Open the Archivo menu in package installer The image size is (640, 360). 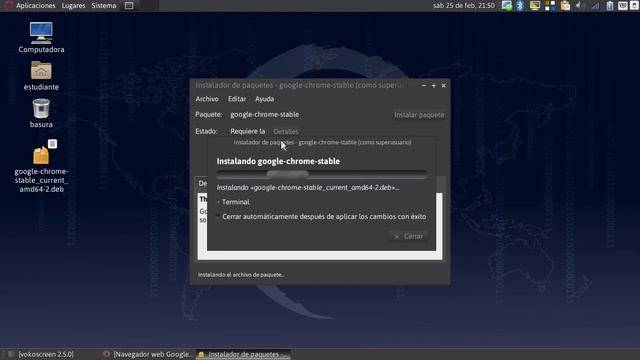pyautogui.click(x=207, y=99)
